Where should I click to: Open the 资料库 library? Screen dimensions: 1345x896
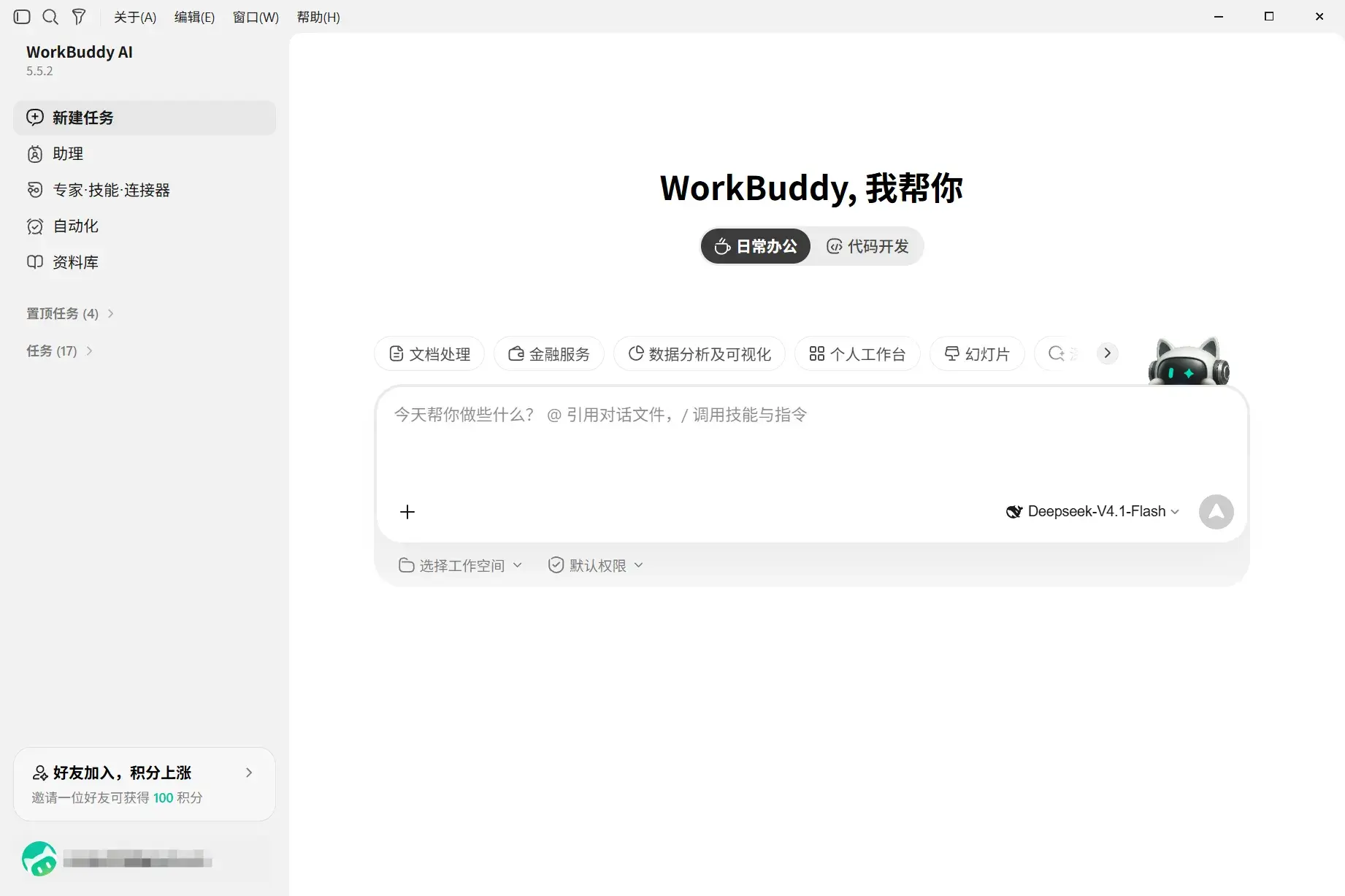145,262
